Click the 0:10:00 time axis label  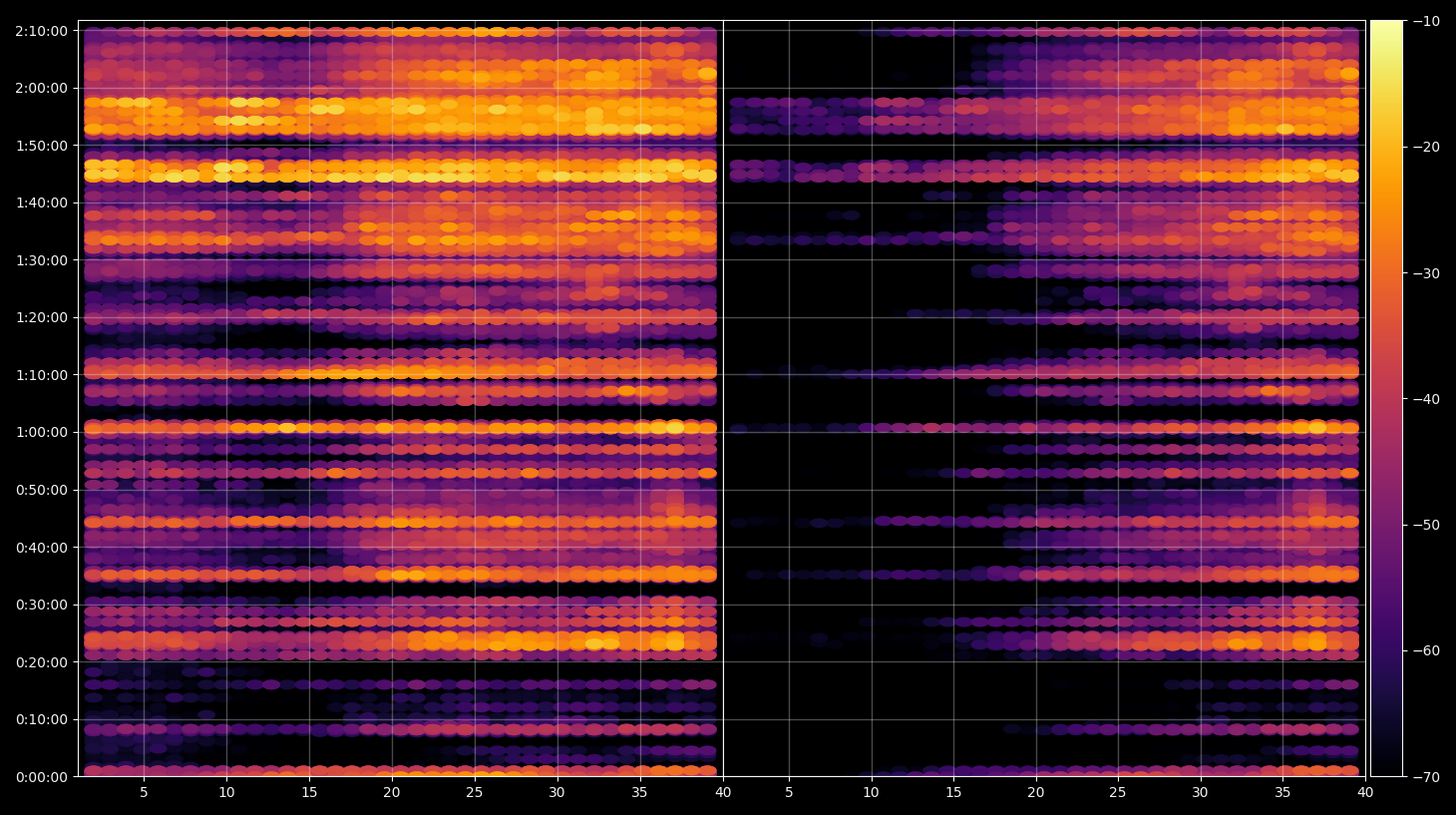pyautogui.click(x=41, y=719)
